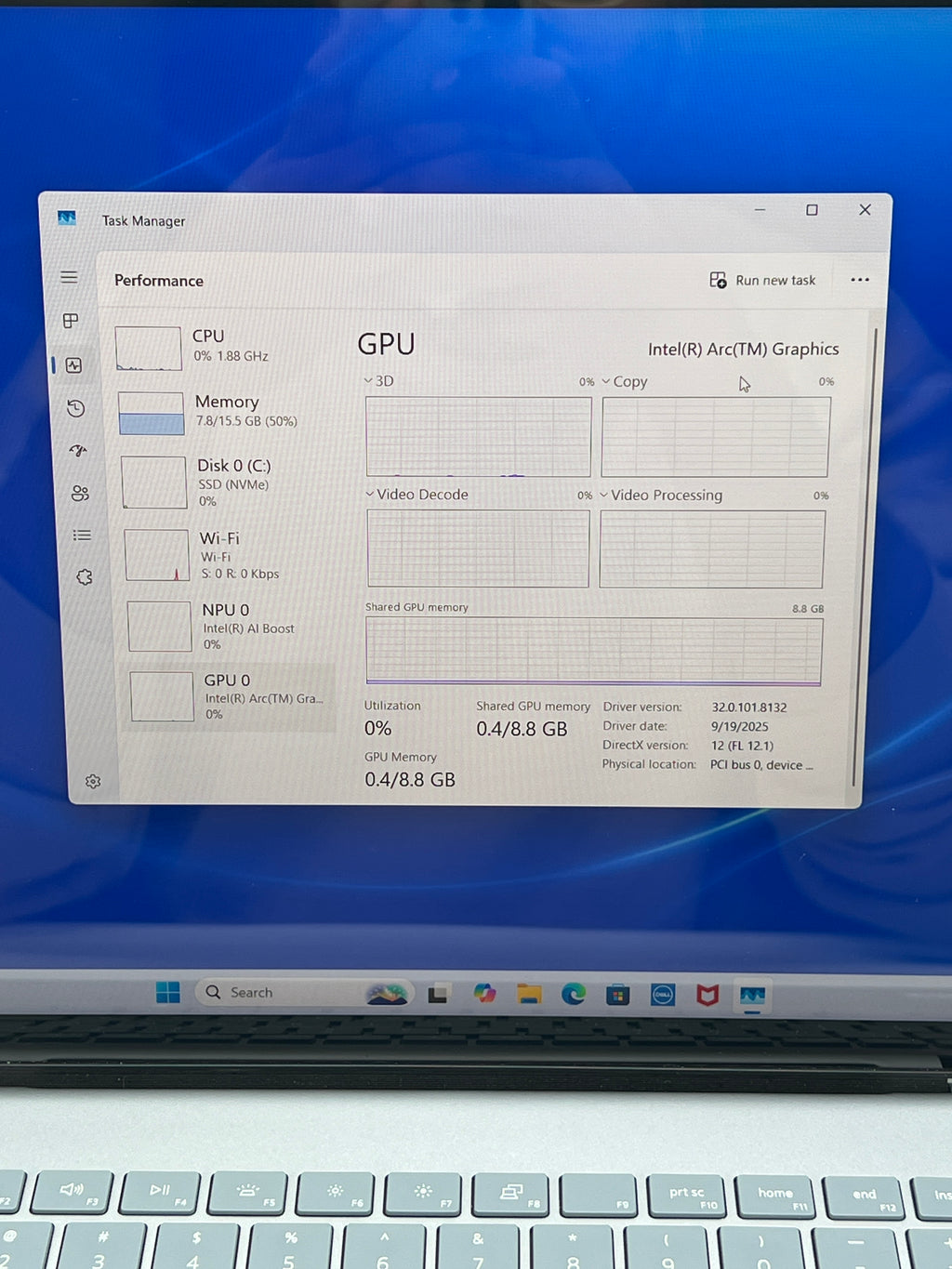
Task: Click the Driver version value 32.0.101.8132
Action: 749,707
